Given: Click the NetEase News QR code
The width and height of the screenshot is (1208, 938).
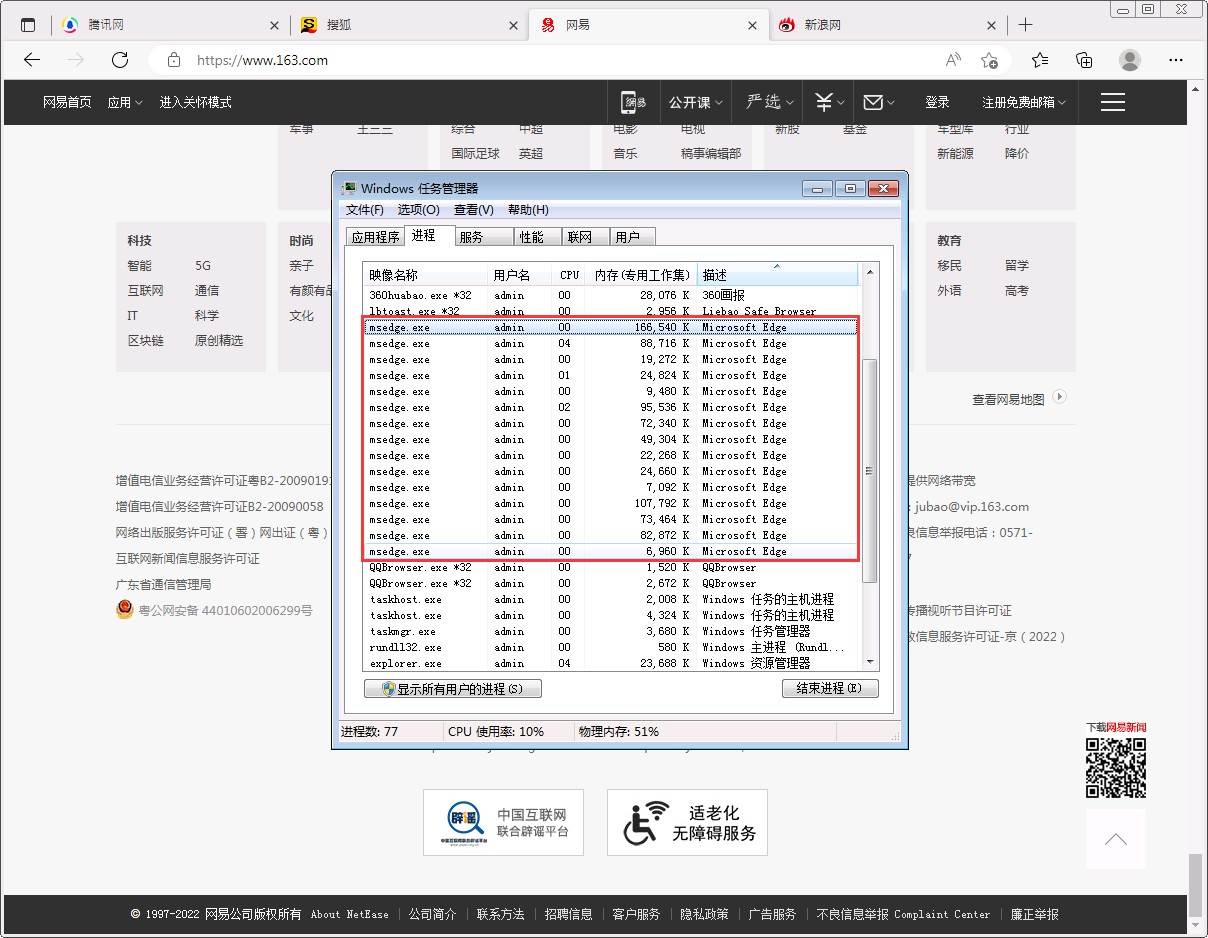Looking at the screenshot, I should pyautogui.click(x=1116, y=767).
